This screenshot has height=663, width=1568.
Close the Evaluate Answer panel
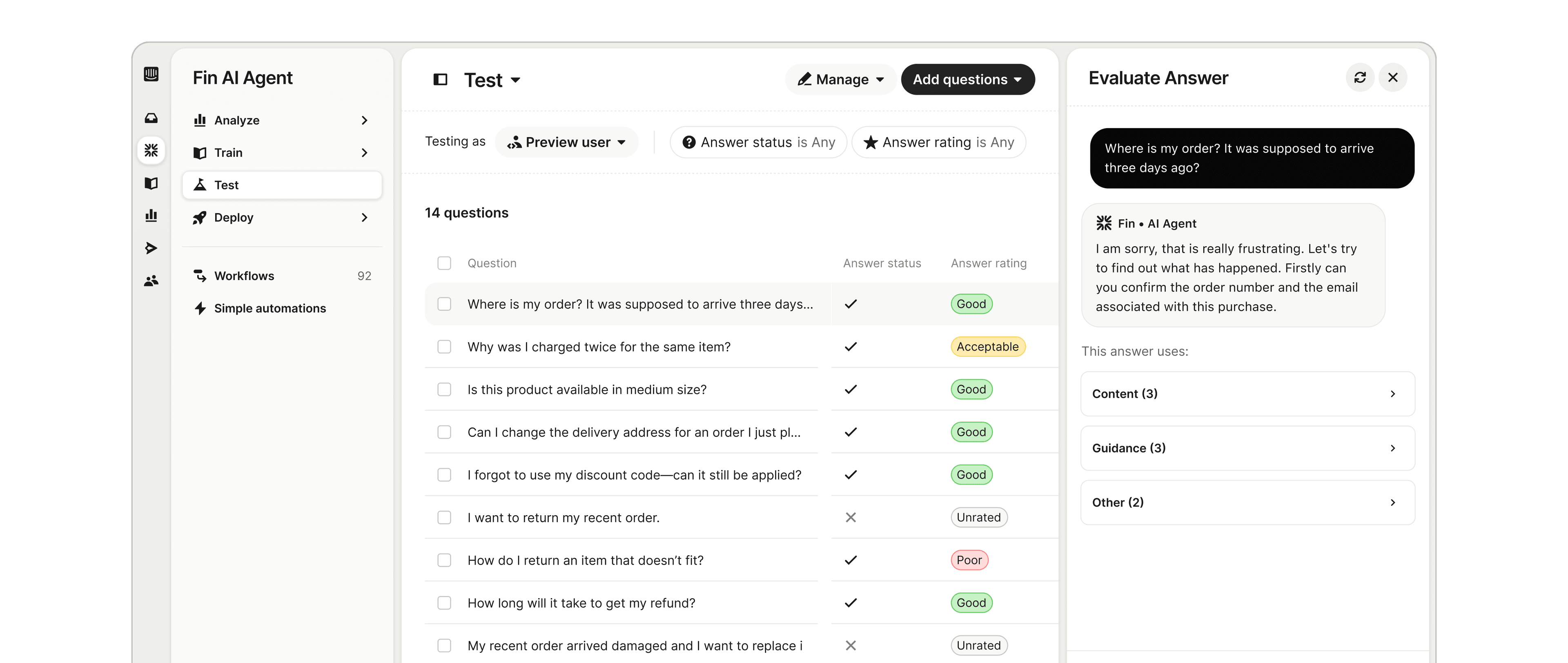(1393, 77)
